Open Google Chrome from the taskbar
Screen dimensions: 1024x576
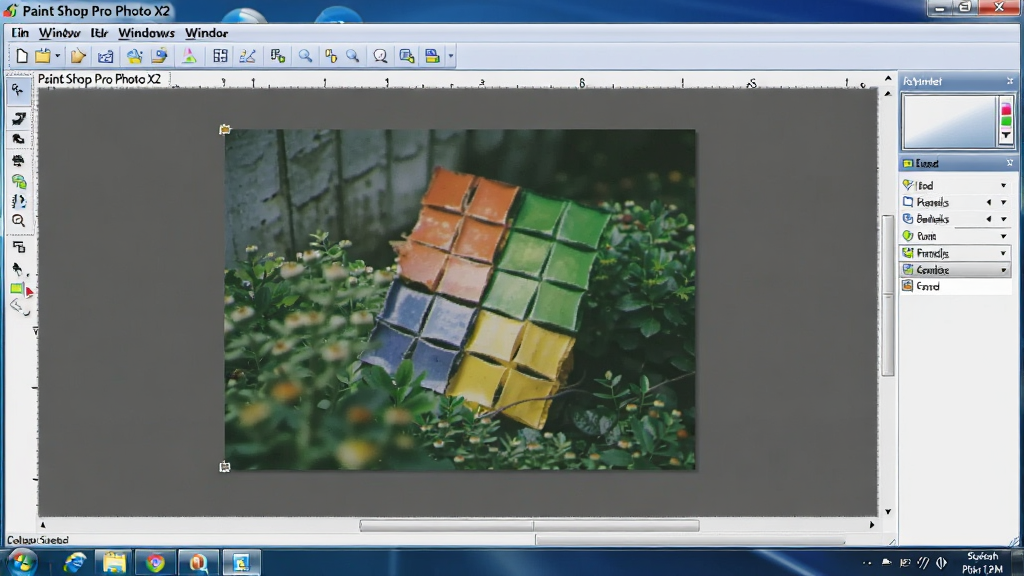point(155,562)
